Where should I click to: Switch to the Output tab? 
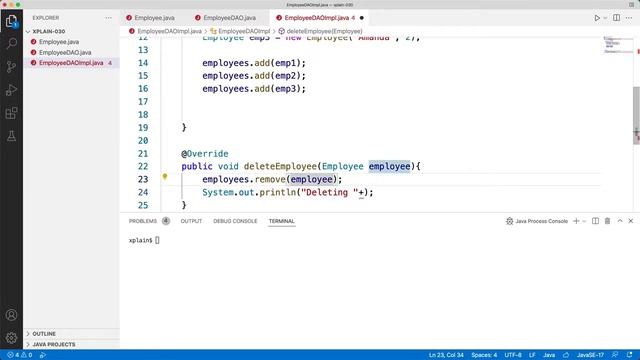pyautogui.click(x=191, y=221)
